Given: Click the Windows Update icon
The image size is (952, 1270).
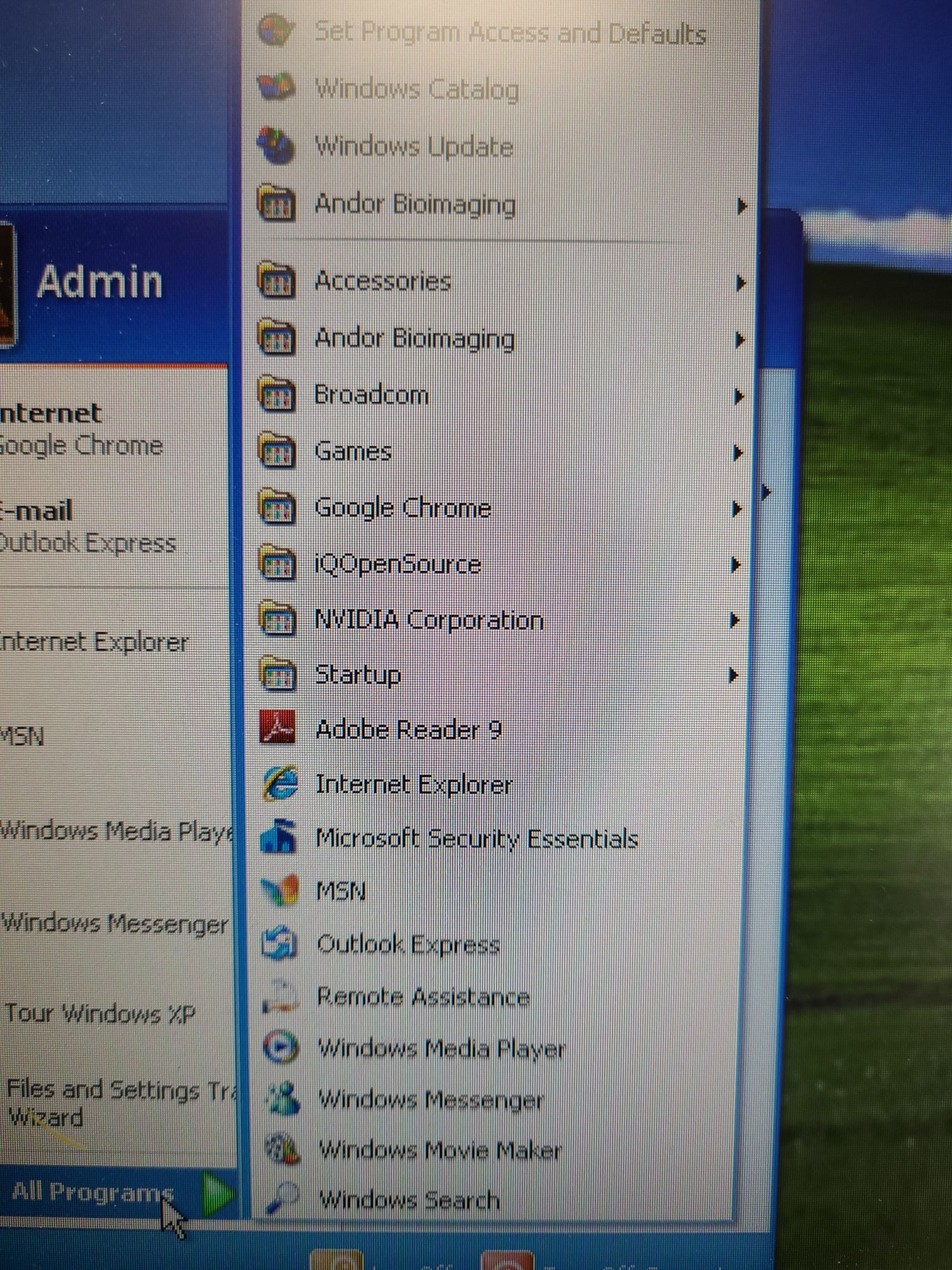Looking at the screenshot, I should pyautogui.click(x=276, y=146).
